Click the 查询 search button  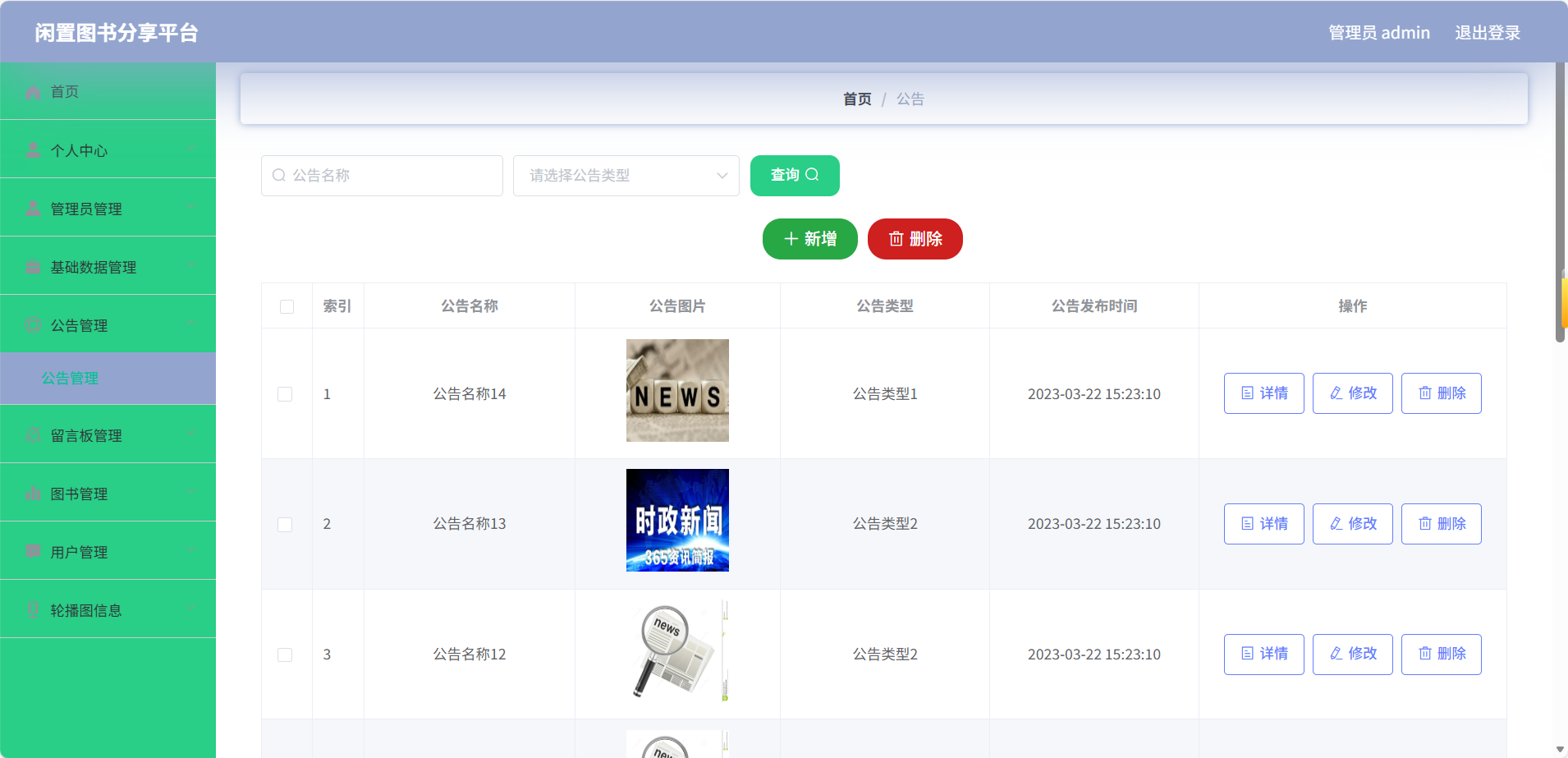pos(795,176)
